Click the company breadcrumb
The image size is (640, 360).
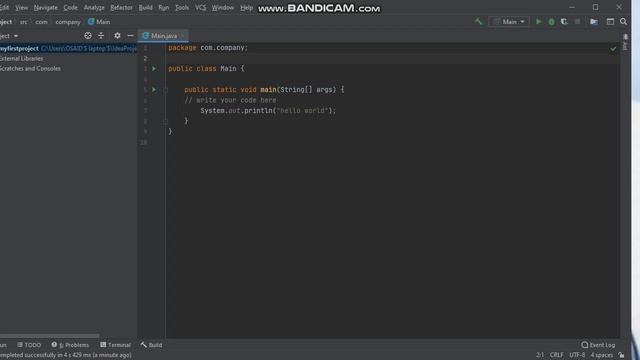68,22
